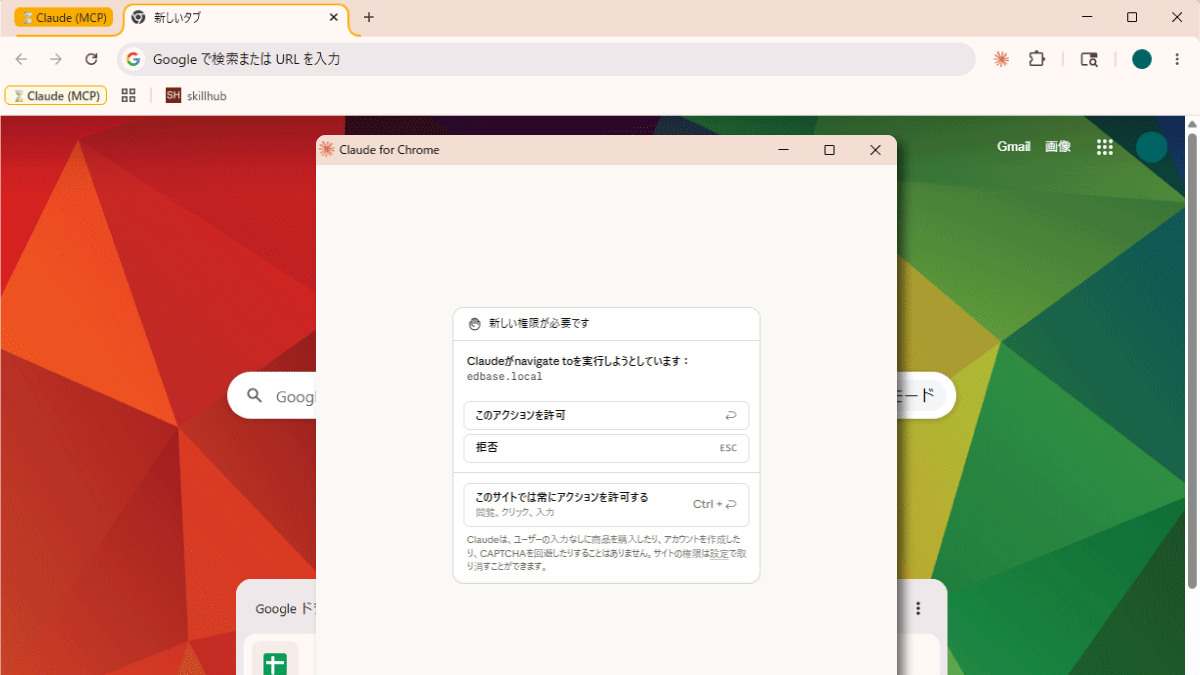
Task: Minimize the Claude for Chrome window
Action: [783, 150]
